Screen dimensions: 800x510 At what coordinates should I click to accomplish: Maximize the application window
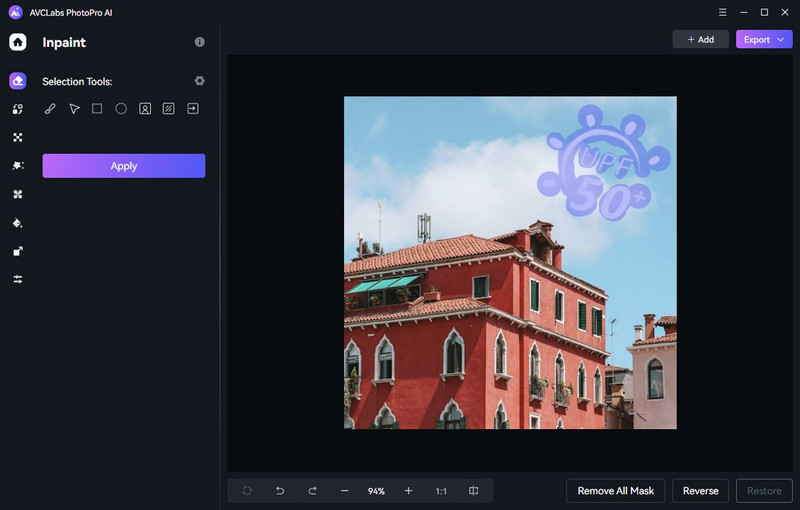click(764, 12)
